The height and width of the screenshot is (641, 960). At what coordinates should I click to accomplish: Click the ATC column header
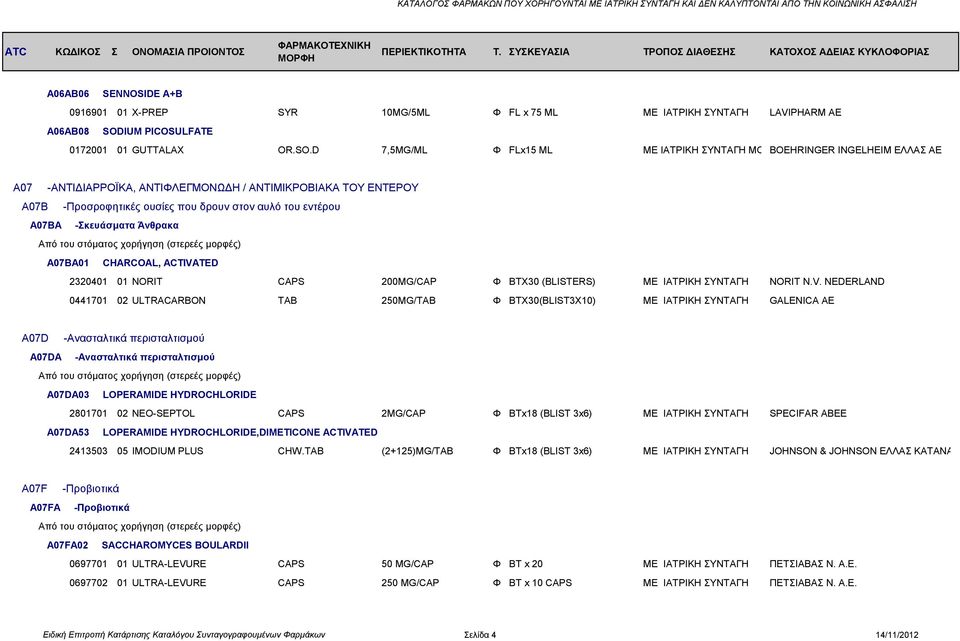(x=16, y=51)
